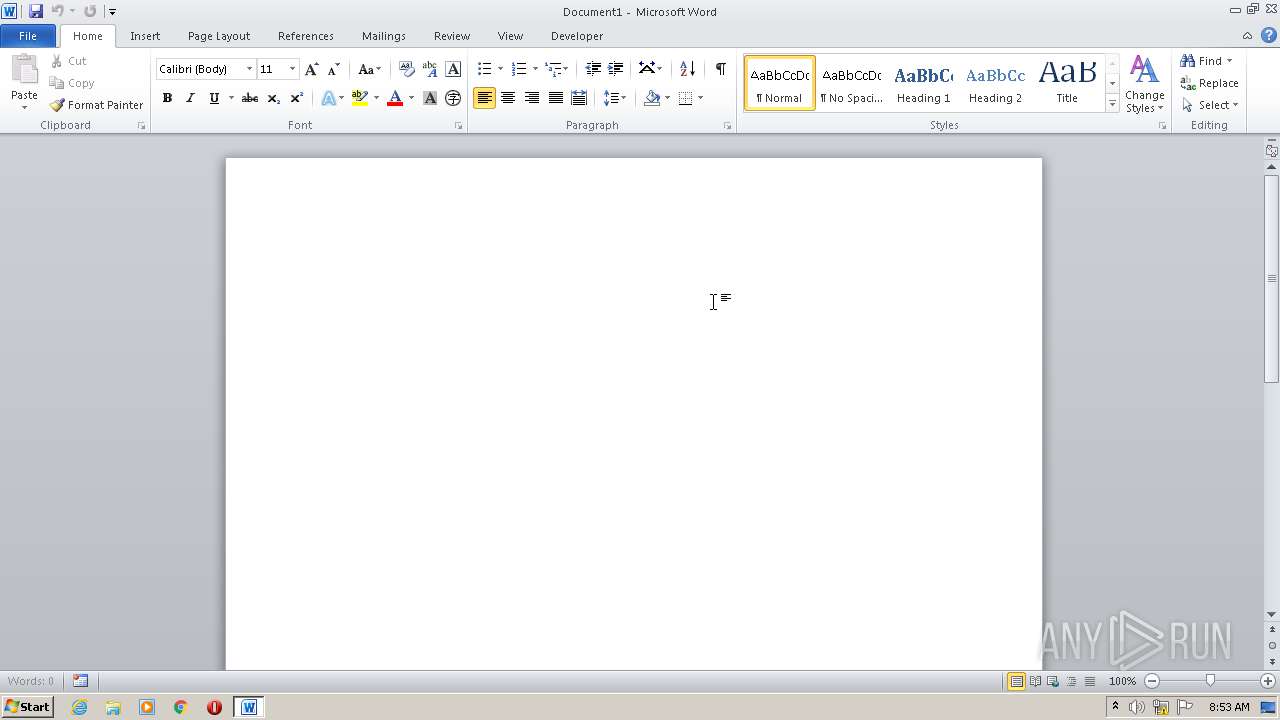Open the font name dropdown
Viewport: 1280px width, 720px height.
click(249, 69)
